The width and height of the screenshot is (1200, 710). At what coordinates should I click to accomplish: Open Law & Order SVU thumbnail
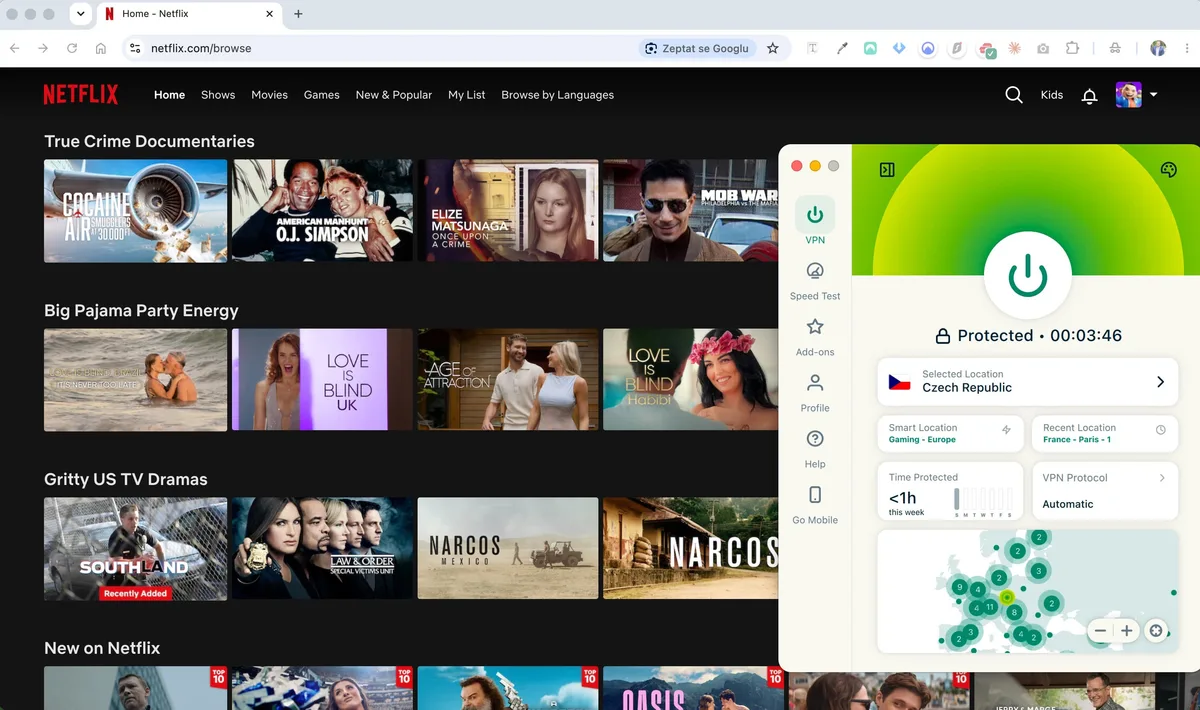[x=322, y=549]
